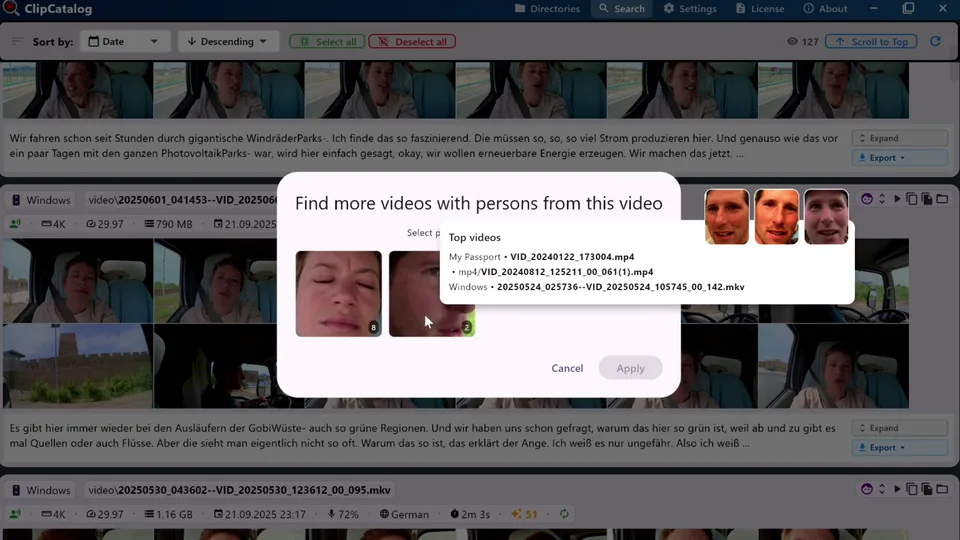Click the face-search icon on first video row
The height and width of the screenshot is (540, 960).
pyautogui.click(x=866, y=199)
